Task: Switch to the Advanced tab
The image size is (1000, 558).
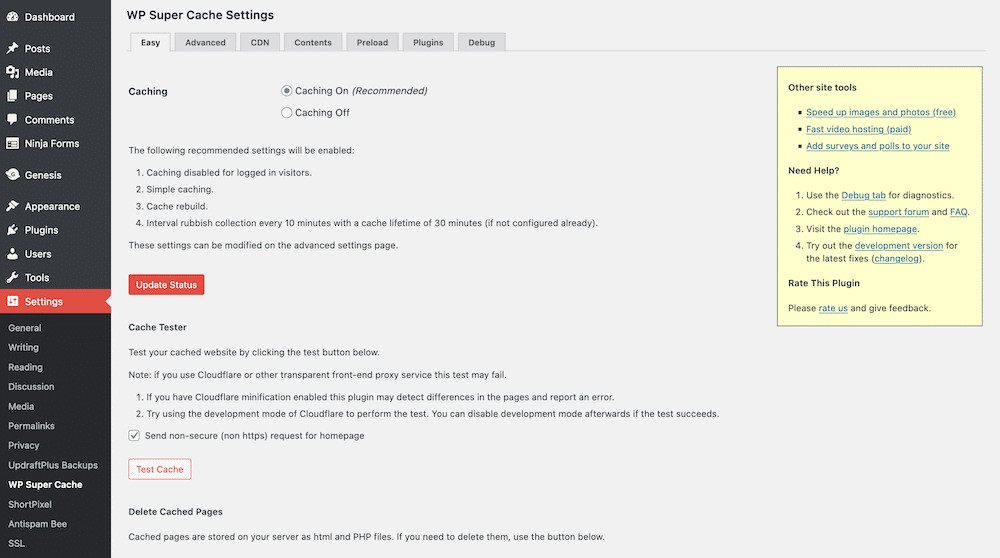Action: click(x=205, y=42)
